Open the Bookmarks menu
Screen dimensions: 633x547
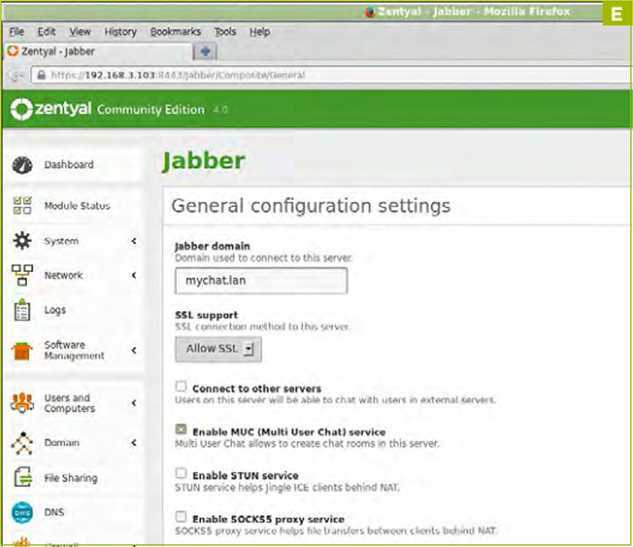175,31
